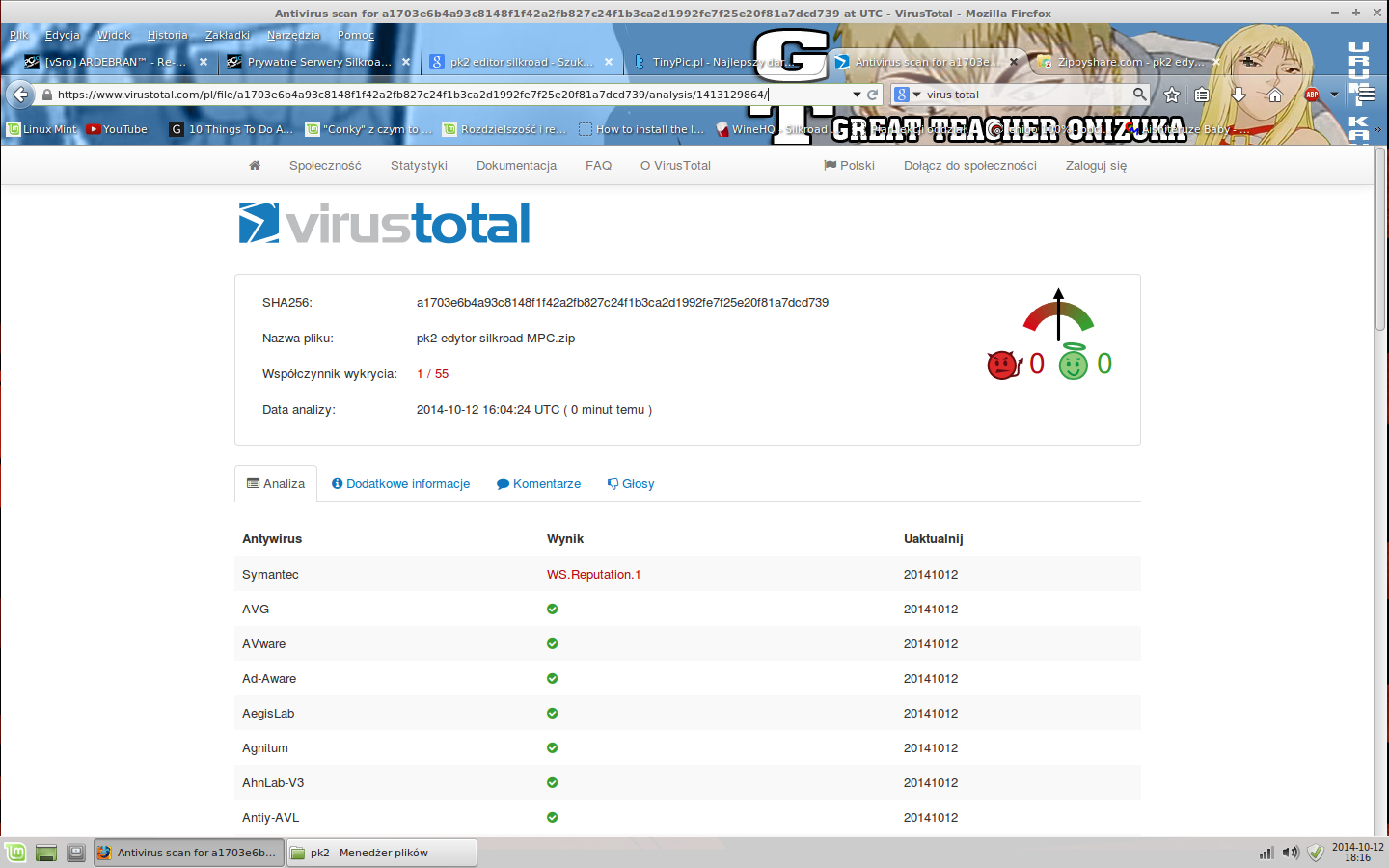The height and width of the screenshot is (868, 1389).
Task: Open the Dokumentacja link
Action: point(516,166)
